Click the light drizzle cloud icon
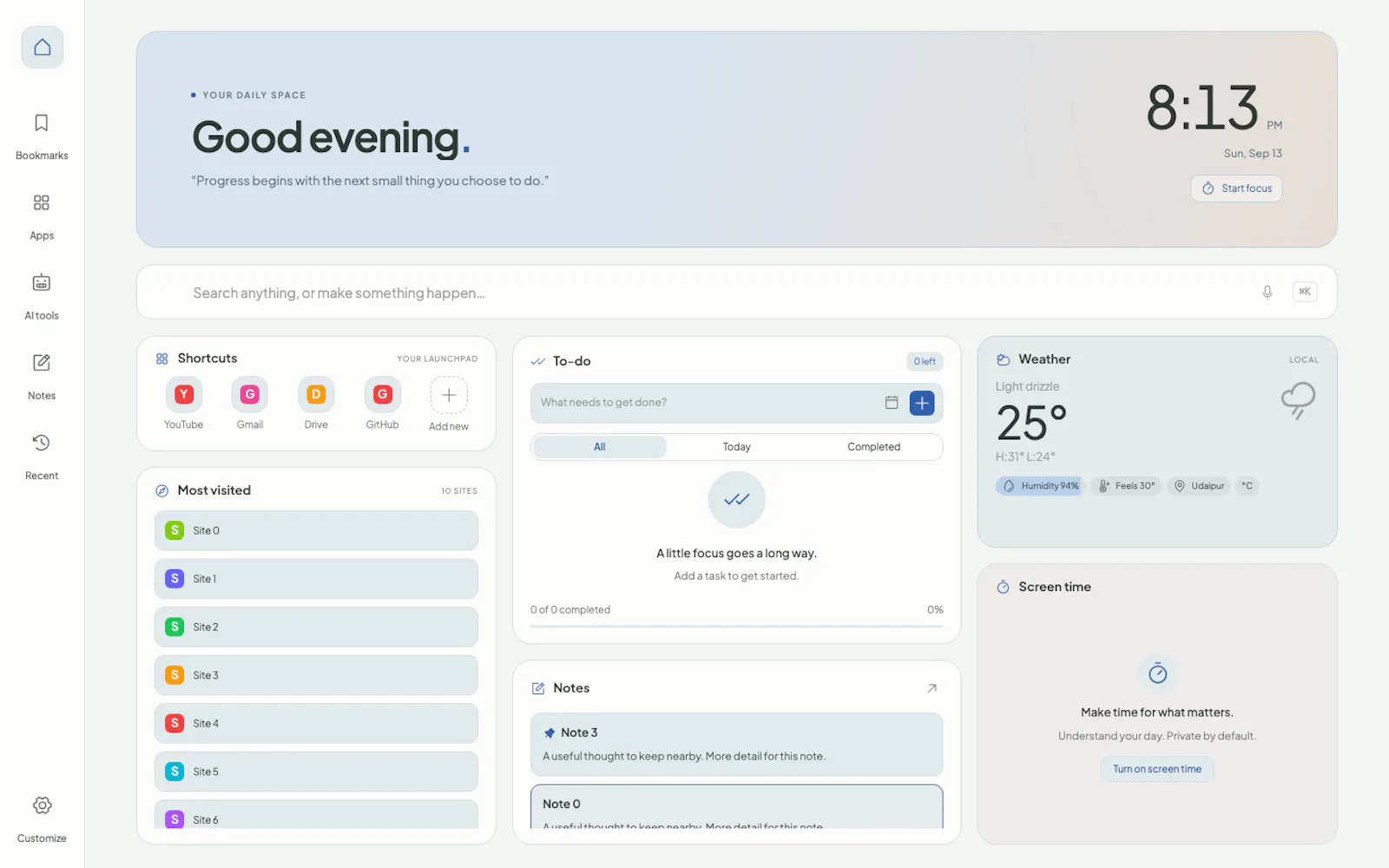The image size is (1389, 868). pyautogui.click(x=1298, y=401)
